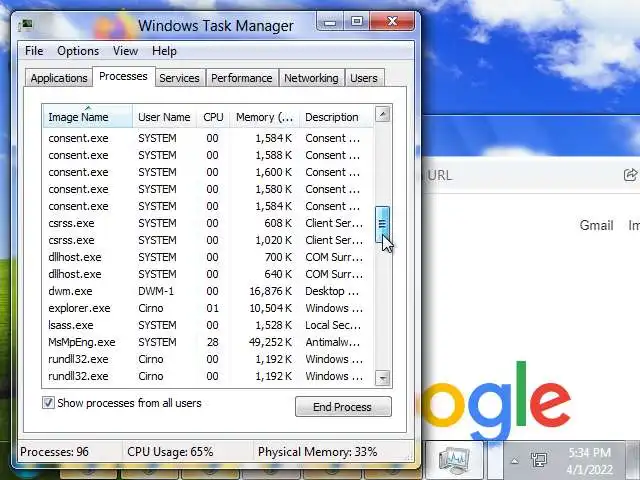Click the Task Manager title bar icon
The height and width of the screenshot is (480, 640).
25,25
